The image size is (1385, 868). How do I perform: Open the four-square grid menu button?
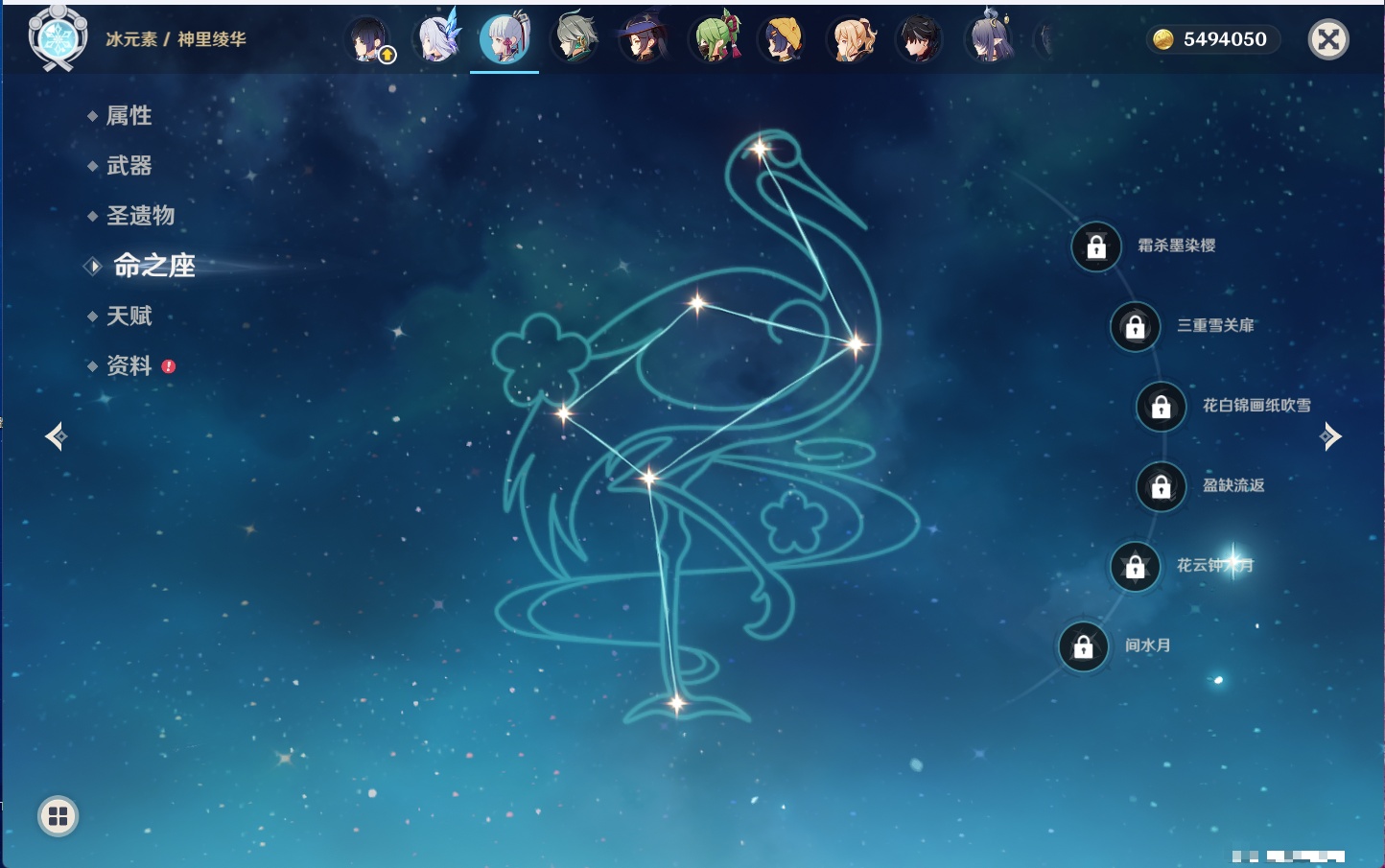tap(58, 816)
